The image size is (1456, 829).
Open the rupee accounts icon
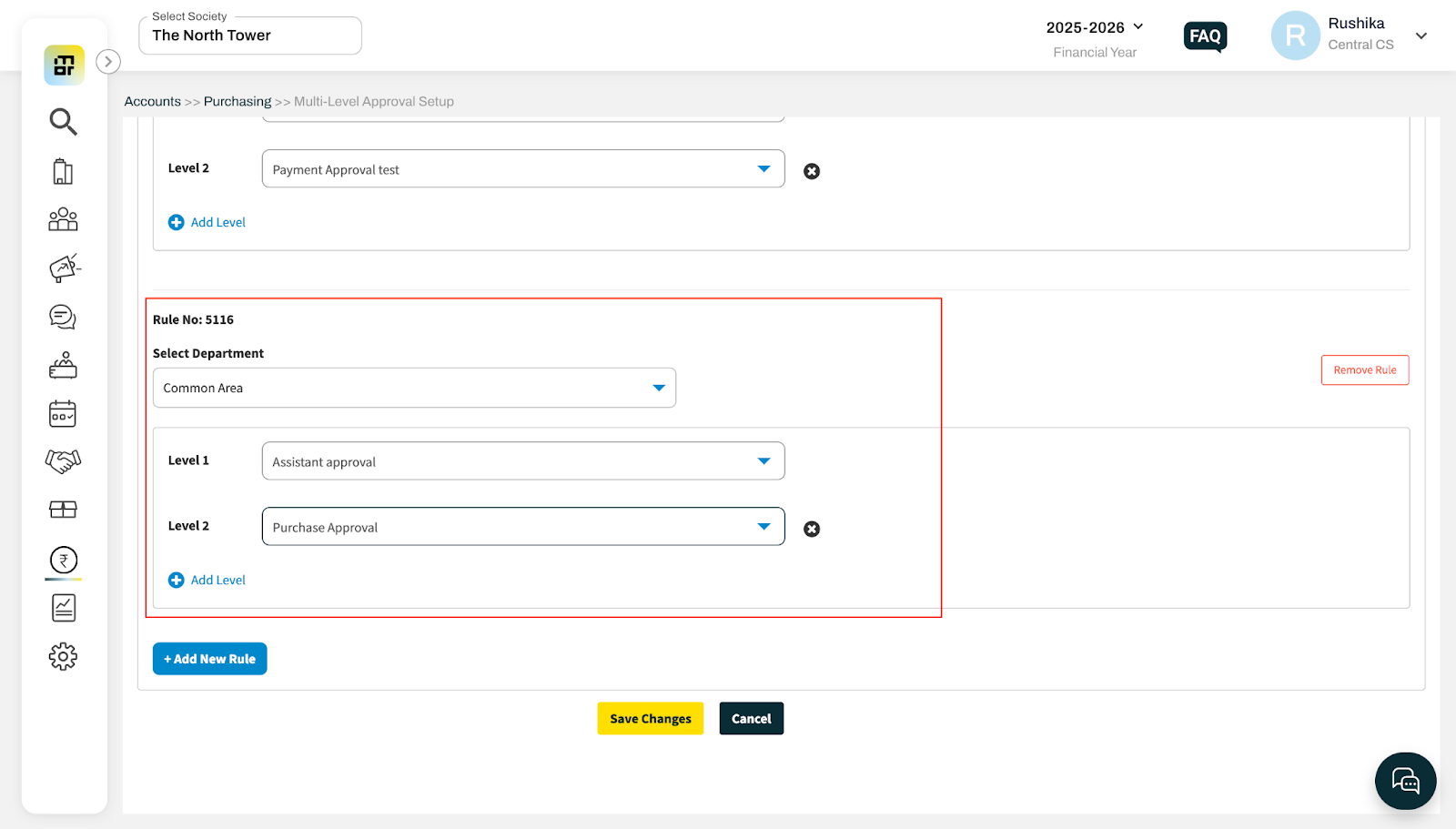[63, 560]
